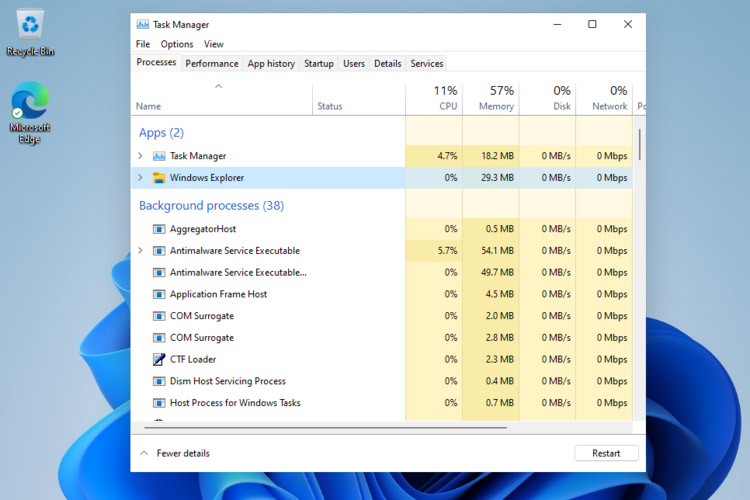Minimize the Task Manager window

557,24
